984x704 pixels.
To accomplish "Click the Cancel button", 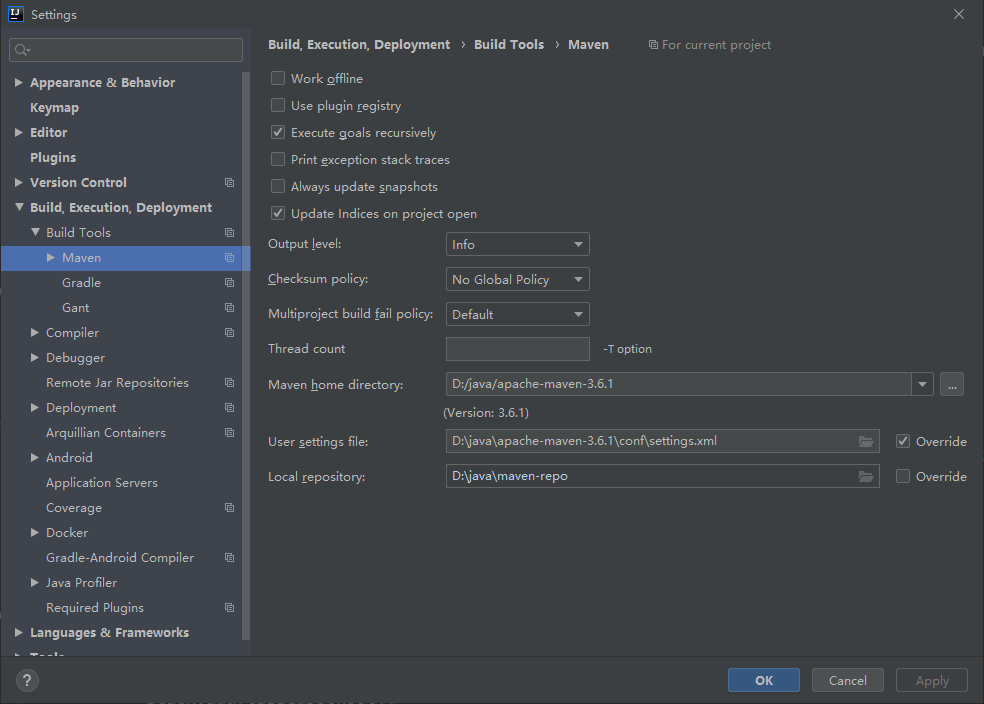I will [x=847, y=681].
